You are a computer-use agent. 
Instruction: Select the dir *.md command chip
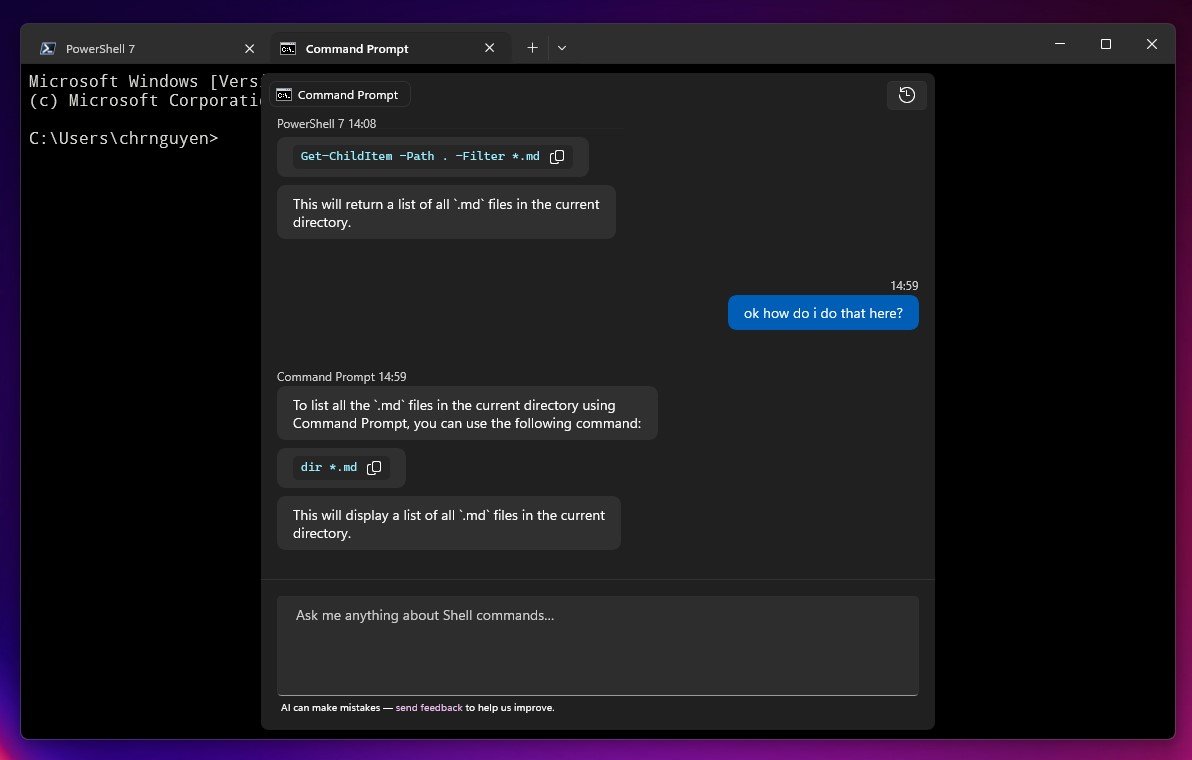tap(328, 467)
